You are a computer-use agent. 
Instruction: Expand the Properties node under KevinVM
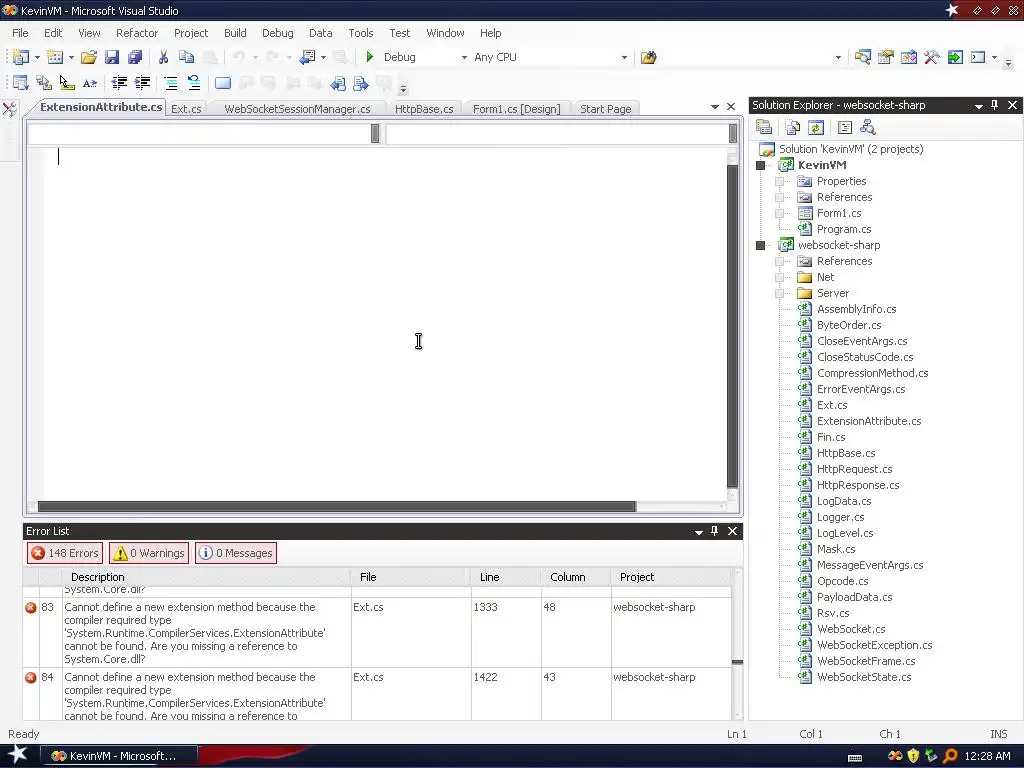(779, 182)
